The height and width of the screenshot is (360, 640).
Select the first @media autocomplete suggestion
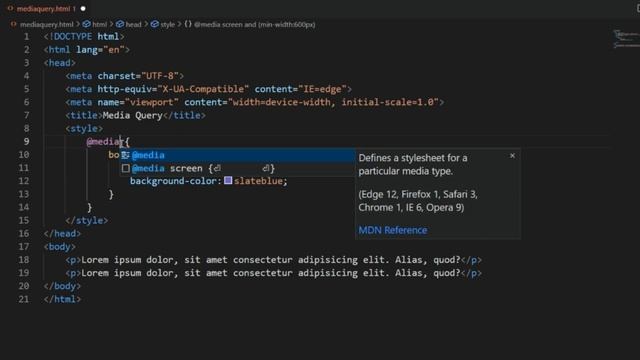point(237,155)
